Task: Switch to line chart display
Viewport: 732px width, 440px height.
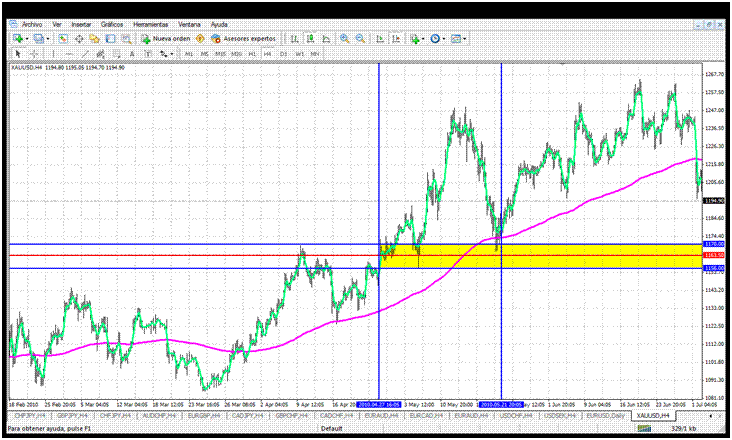Action: tap(326, 39)
